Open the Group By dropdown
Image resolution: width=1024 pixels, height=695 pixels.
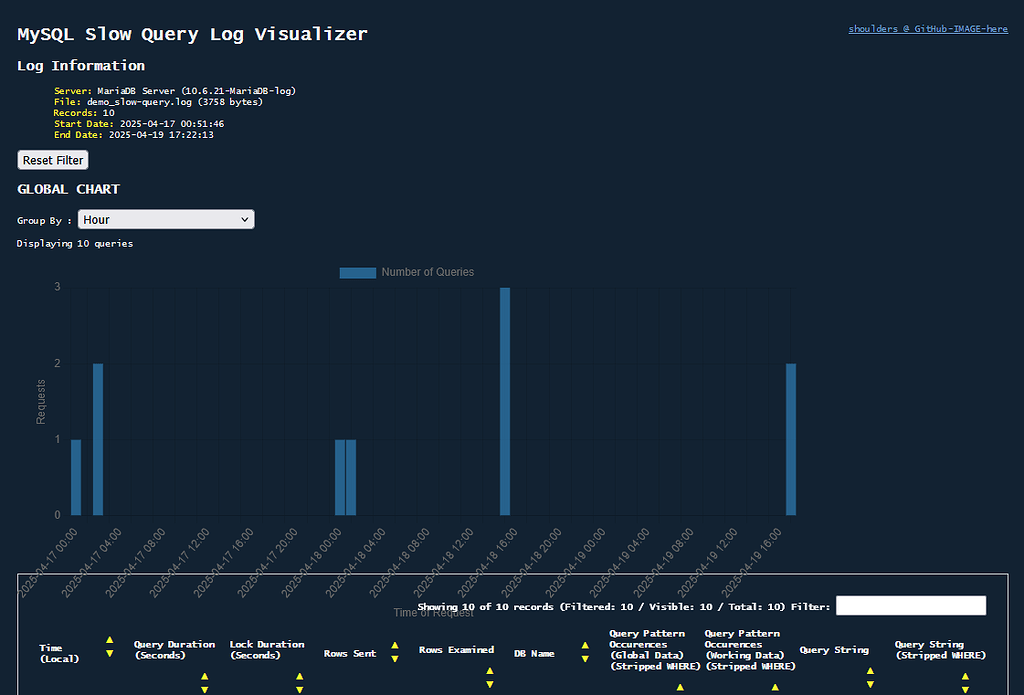(x=166, y=219)
